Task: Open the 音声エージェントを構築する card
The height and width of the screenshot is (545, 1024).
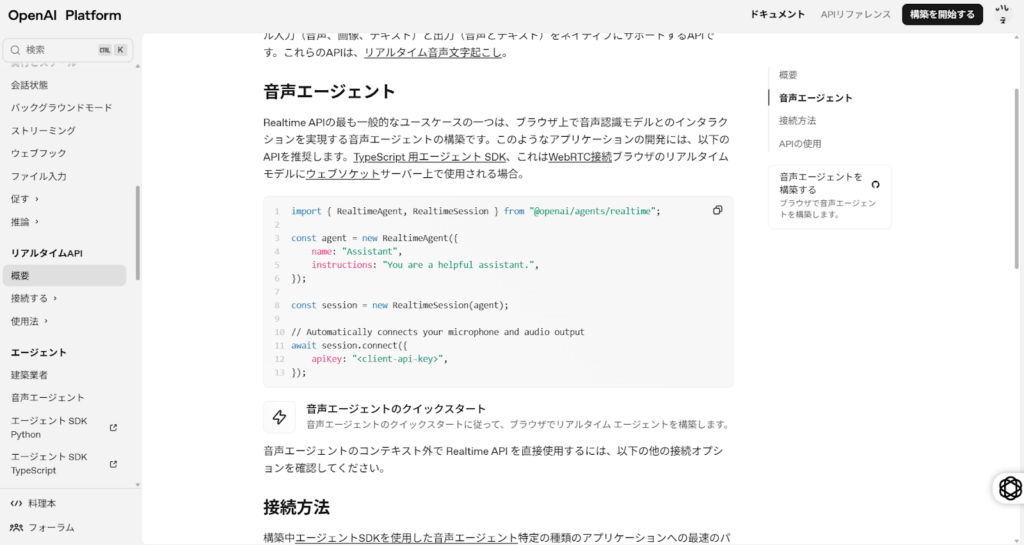Action: [x=829, y=196]
